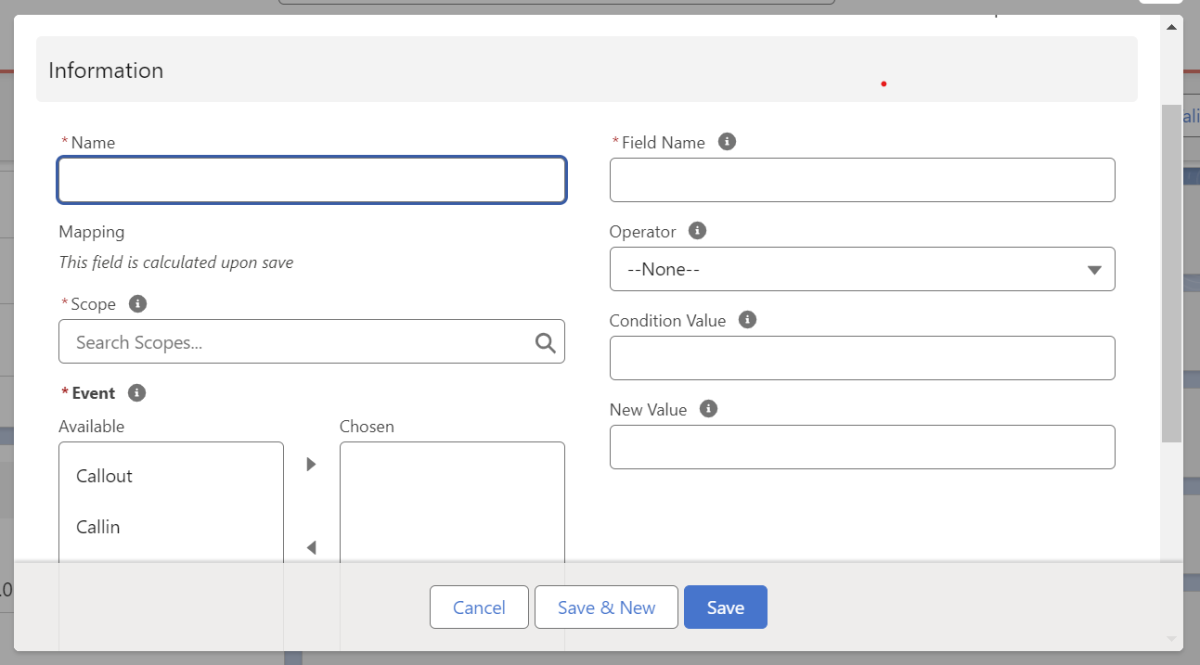
Task: Click the Condition Value input box
Action: 862,358
